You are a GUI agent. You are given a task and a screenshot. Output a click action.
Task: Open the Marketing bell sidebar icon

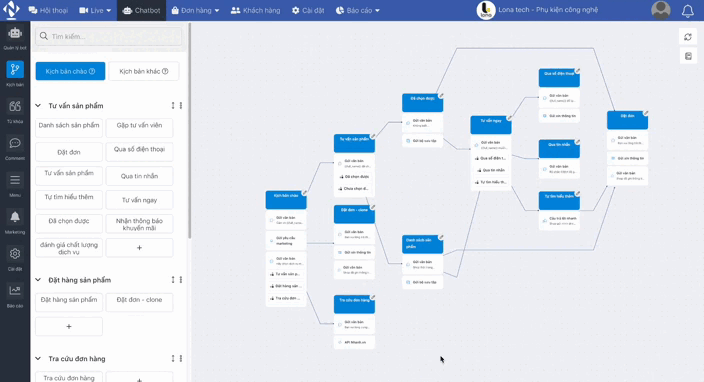(15, 217)
